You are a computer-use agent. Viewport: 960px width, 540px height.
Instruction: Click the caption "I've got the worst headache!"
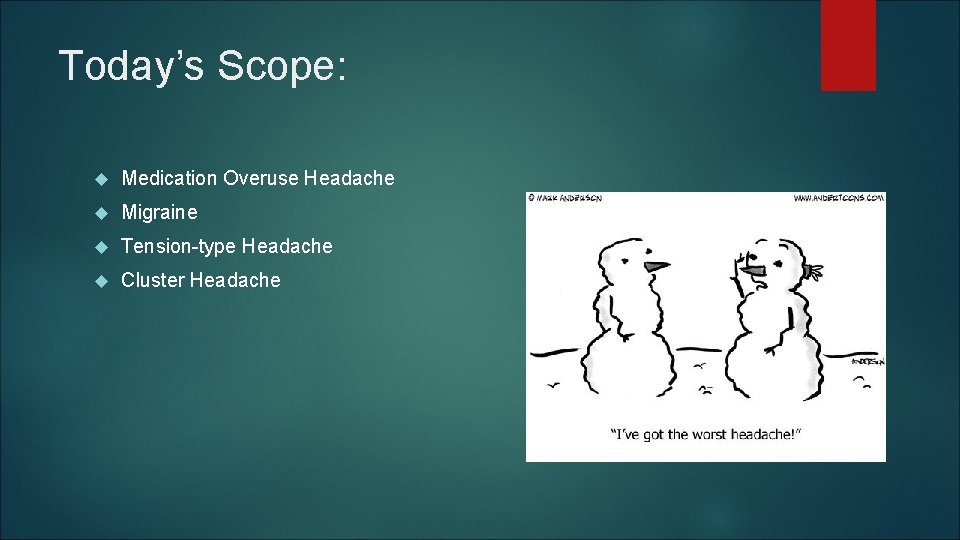tap(706, 435)
